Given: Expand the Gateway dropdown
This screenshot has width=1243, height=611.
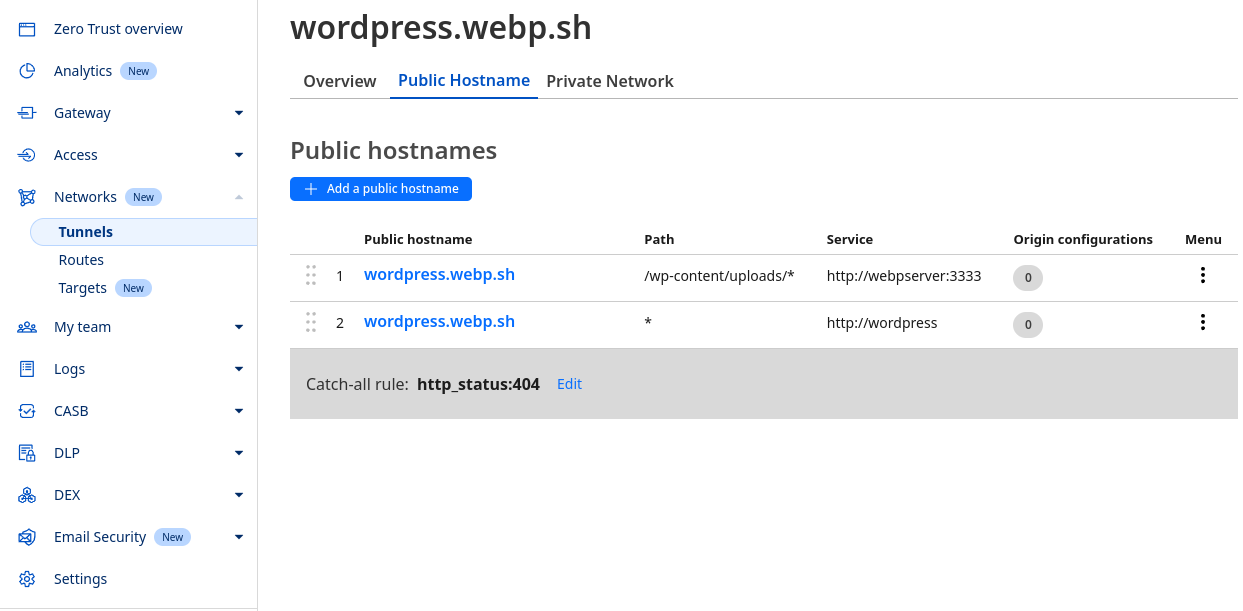Looking at the screenshot, I should pyautogui.click(x=239, y=112).
